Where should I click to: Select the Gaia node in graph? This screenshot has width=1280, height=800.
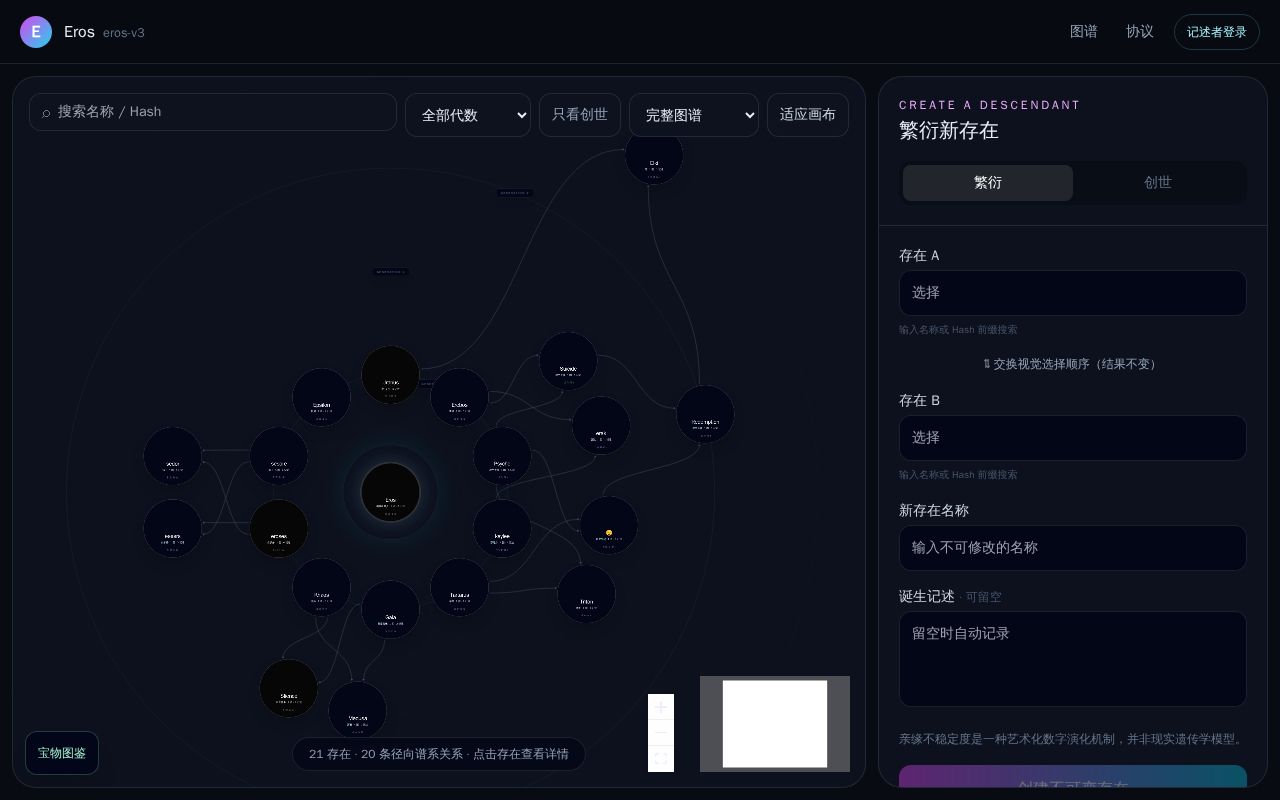tap(390, 609)
